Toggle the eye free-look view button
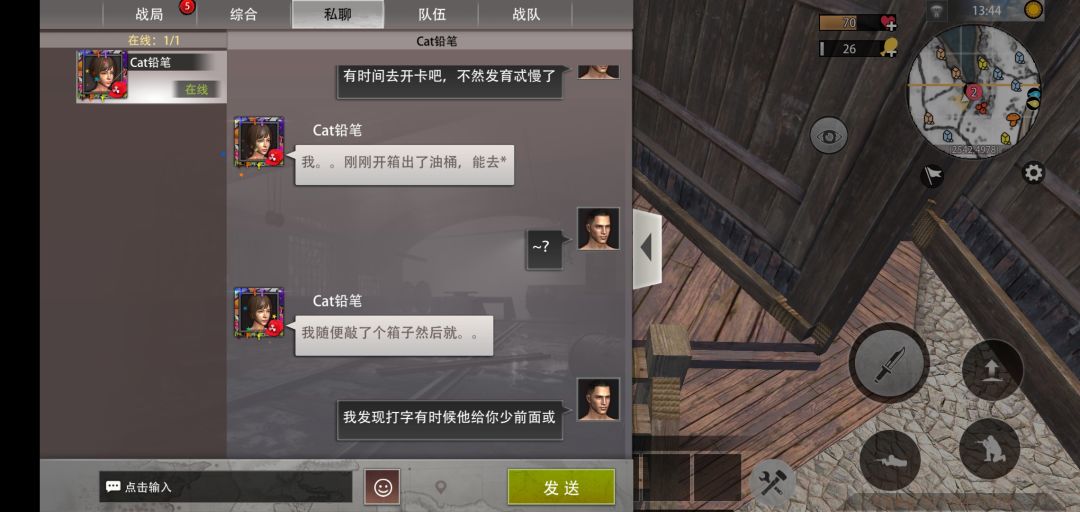Viewport: 1080px width, 512px height. (828, 136)
